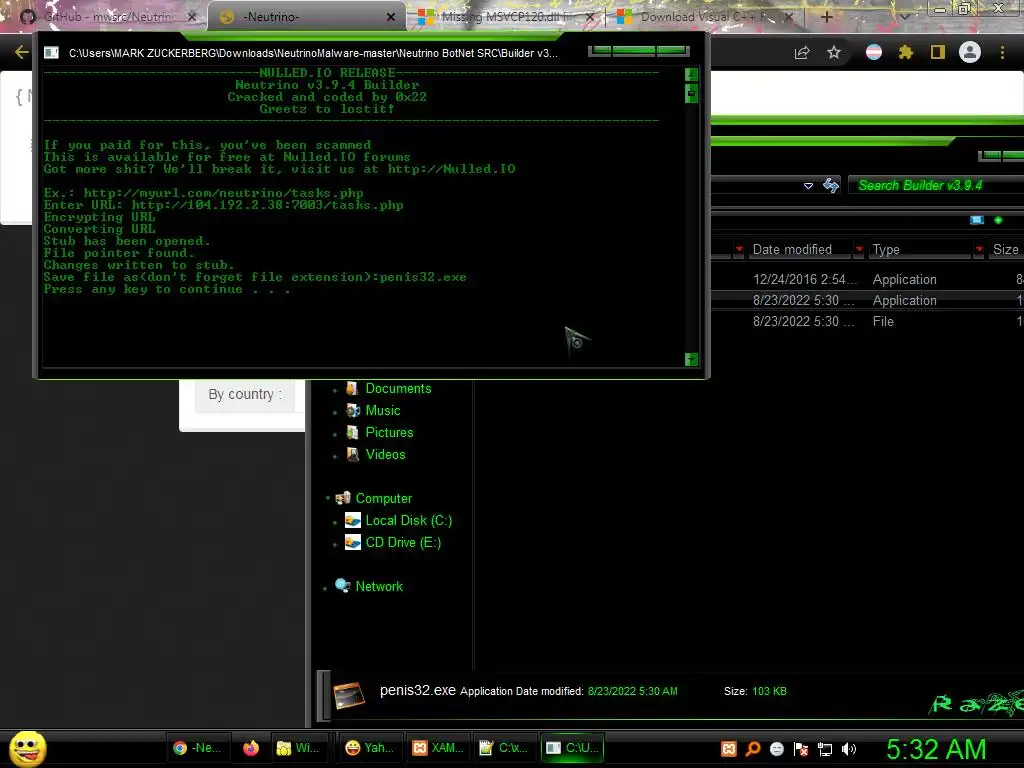Sort by the Size column header
This screenshot has width=1024, height=768.
pyautogui.click(x=1006, y=249)
